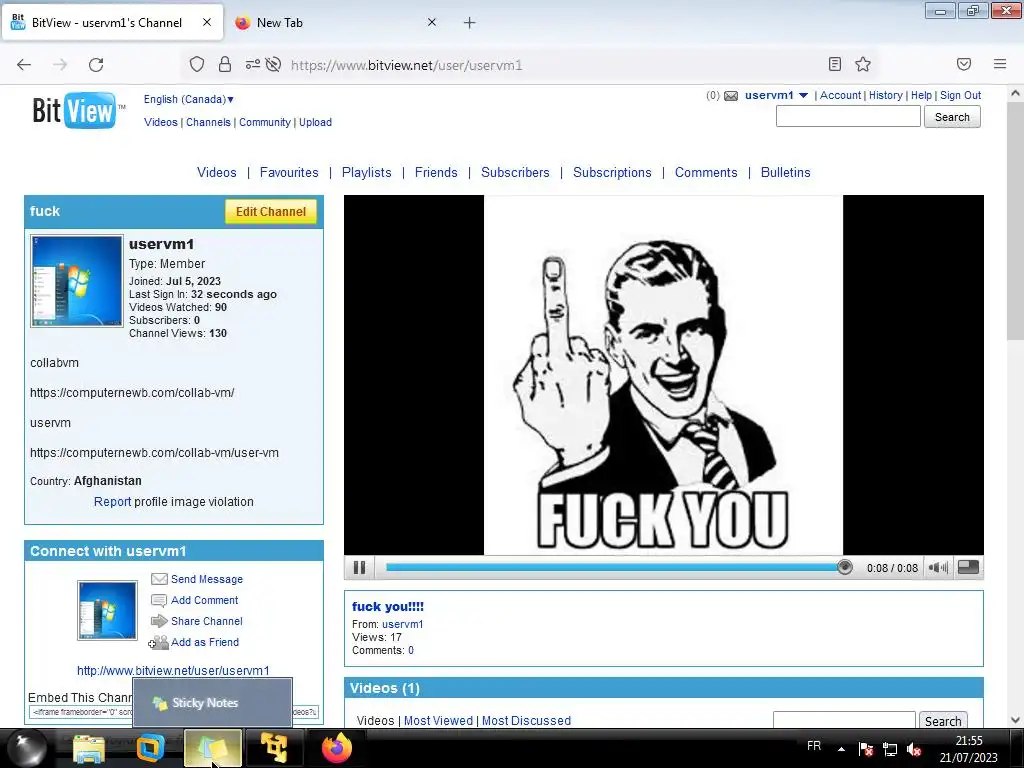
Task: Click the Most Discussed videos filter
Action: click(x=526, y=720)
